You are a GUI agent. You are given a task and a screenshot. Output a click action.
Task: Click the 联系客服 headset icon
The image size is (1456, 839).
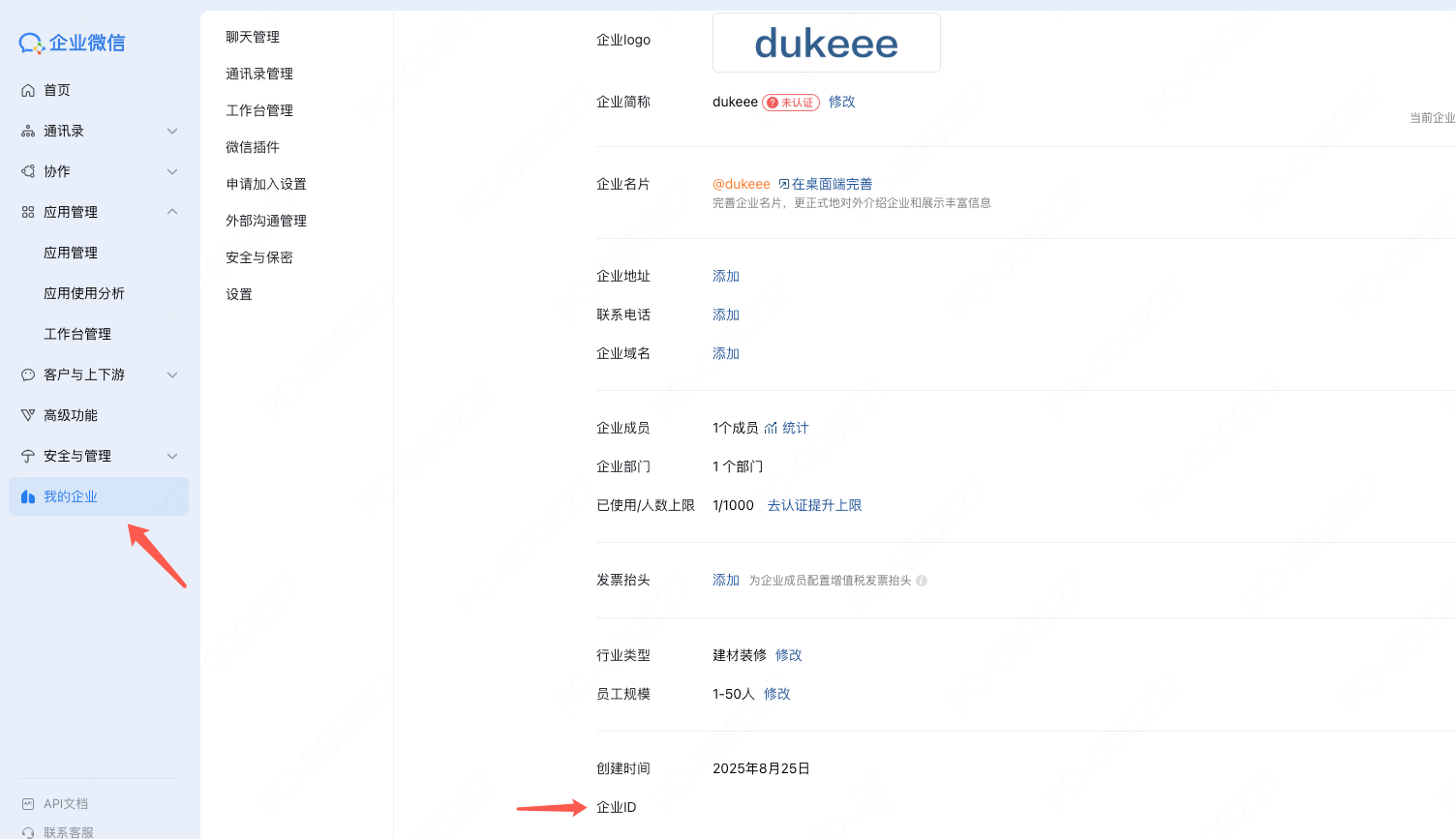pos(28,832)
